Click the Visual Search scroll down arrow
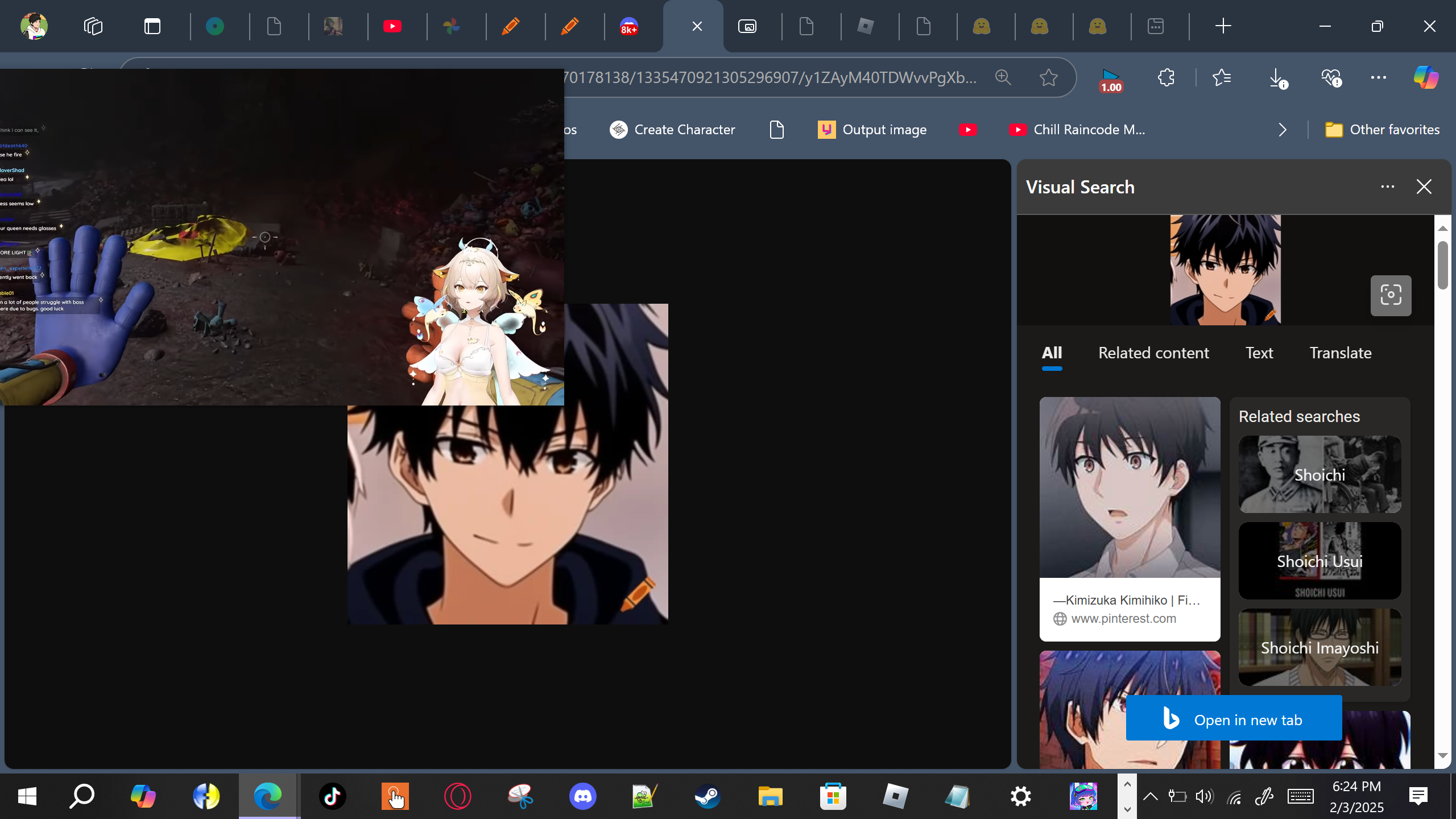This screenshot has height=819, width=1456. point(1442,756)
